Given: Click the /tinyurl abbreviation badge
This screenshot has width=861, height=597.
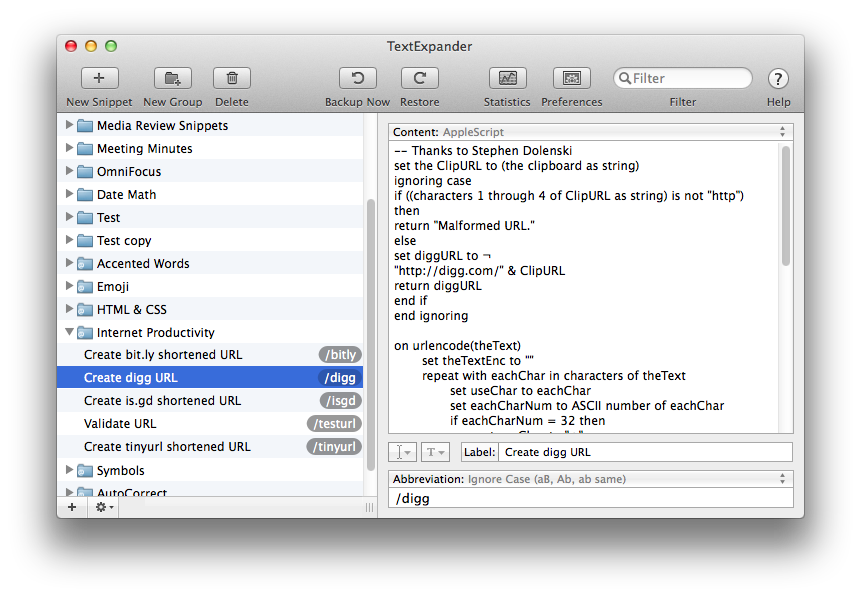Looking at the screenshot, I should coord(334,447).
